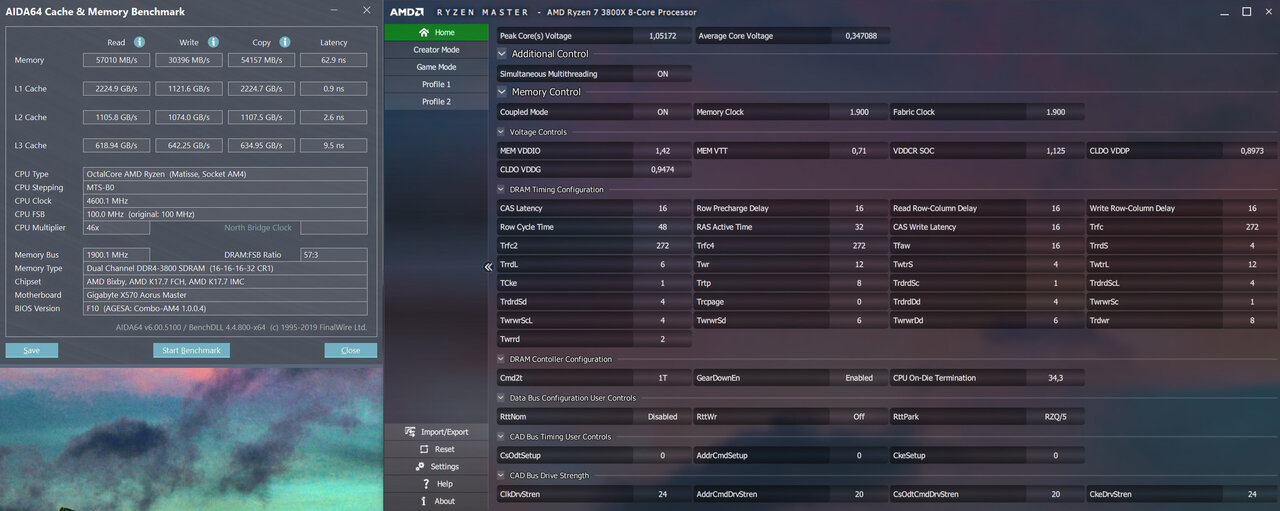Open Profile 1
The width and height of the screenshot is (1280, 511).
click(x=436, y=84)
